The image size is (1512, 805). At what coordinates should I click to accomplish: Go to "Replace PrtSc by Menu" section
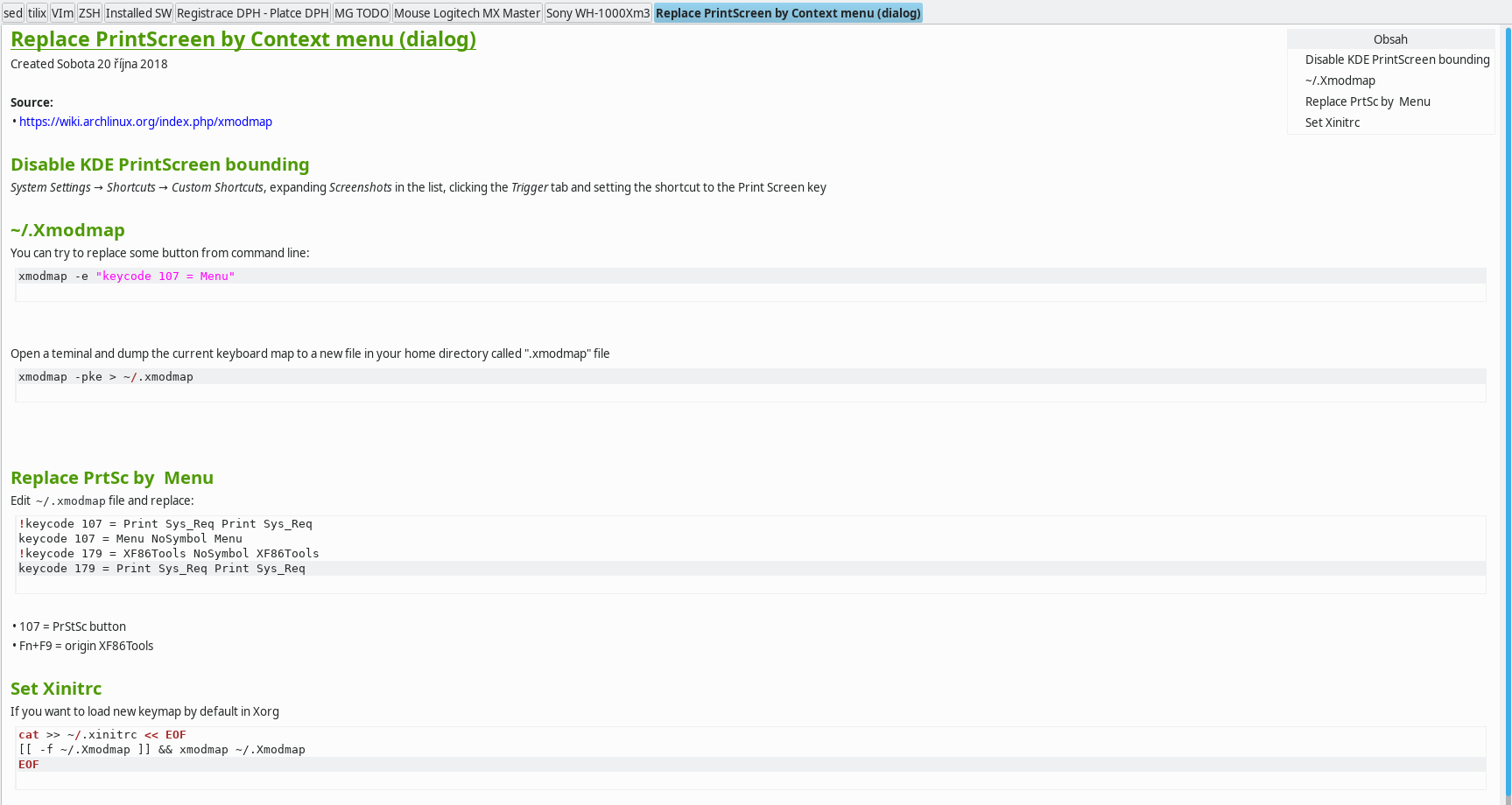tap(1367, 101)
